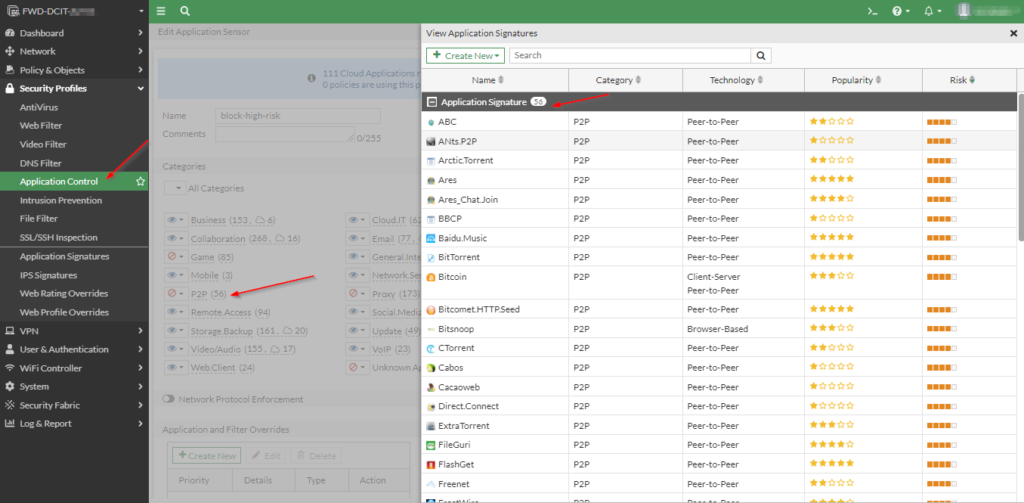
Task: Expand the Network menu
Action: (74, 51)
